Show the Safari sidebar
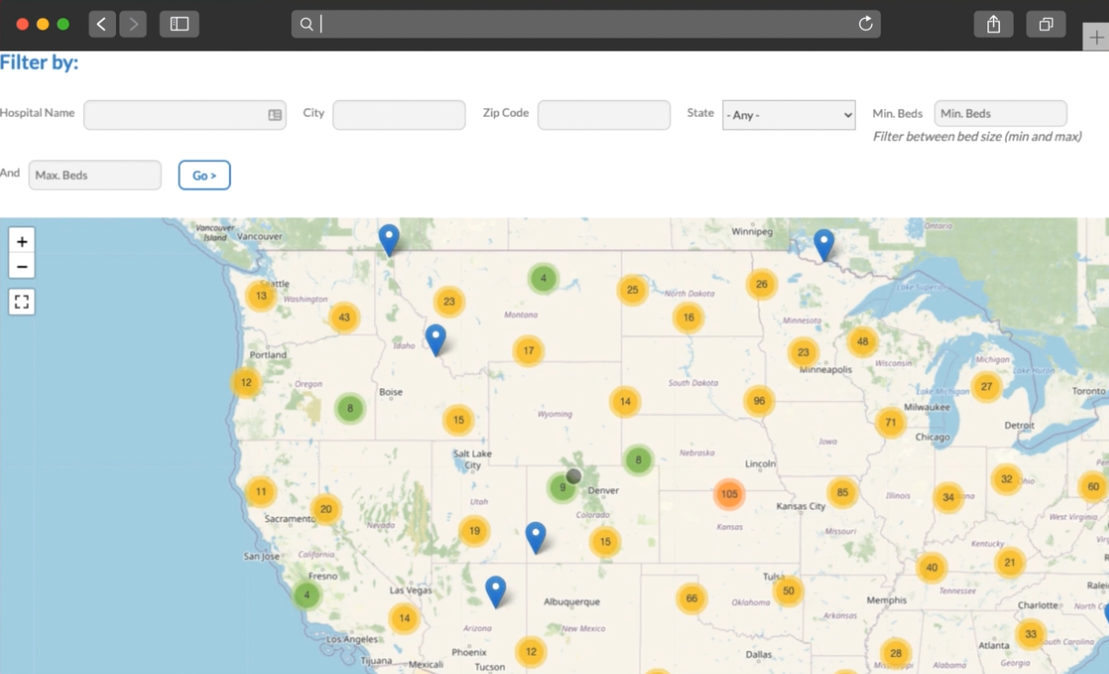 tap(179, 23)
